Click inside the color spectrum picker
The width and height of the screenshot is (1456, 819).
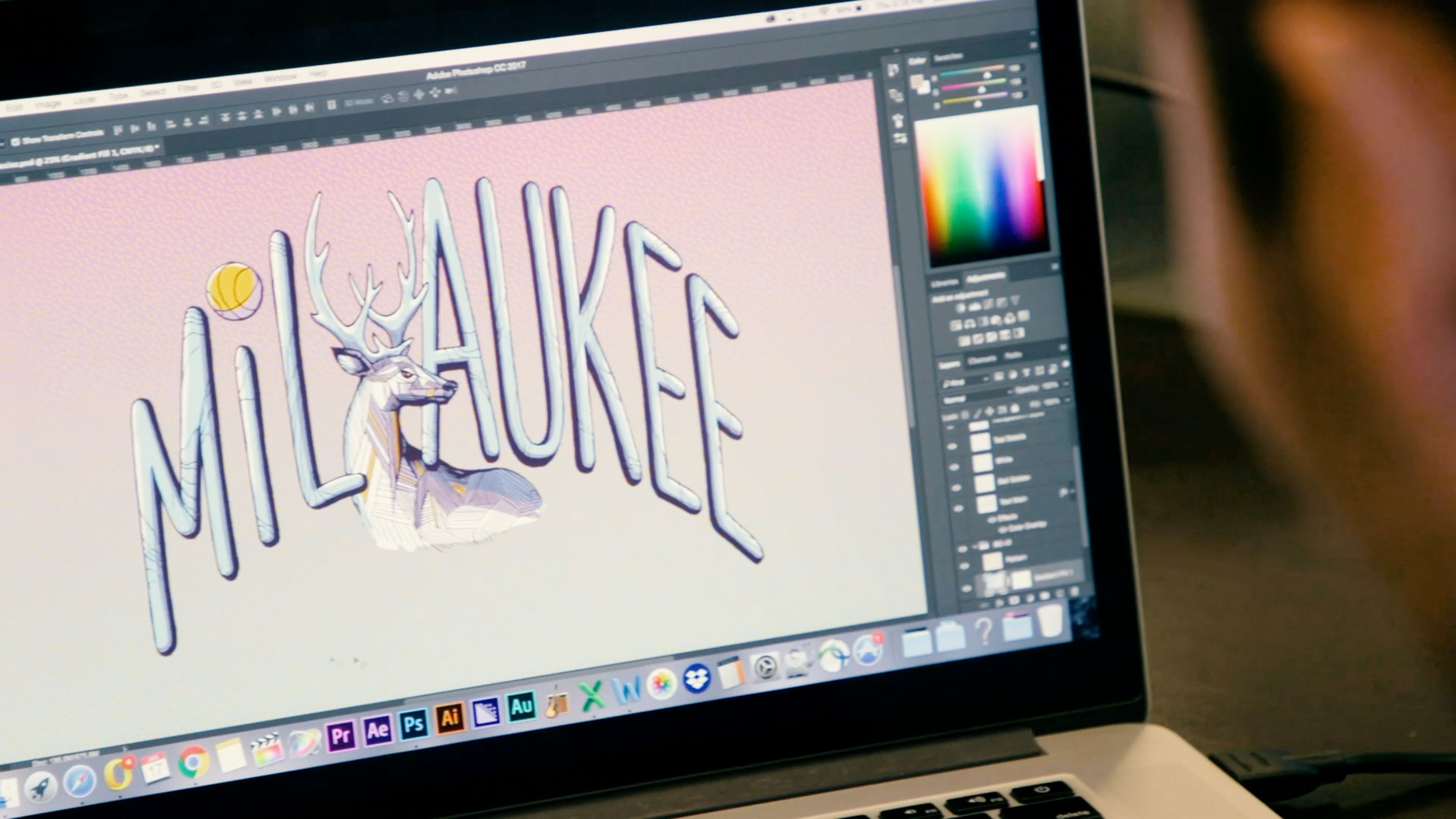[x=983, y=192]
